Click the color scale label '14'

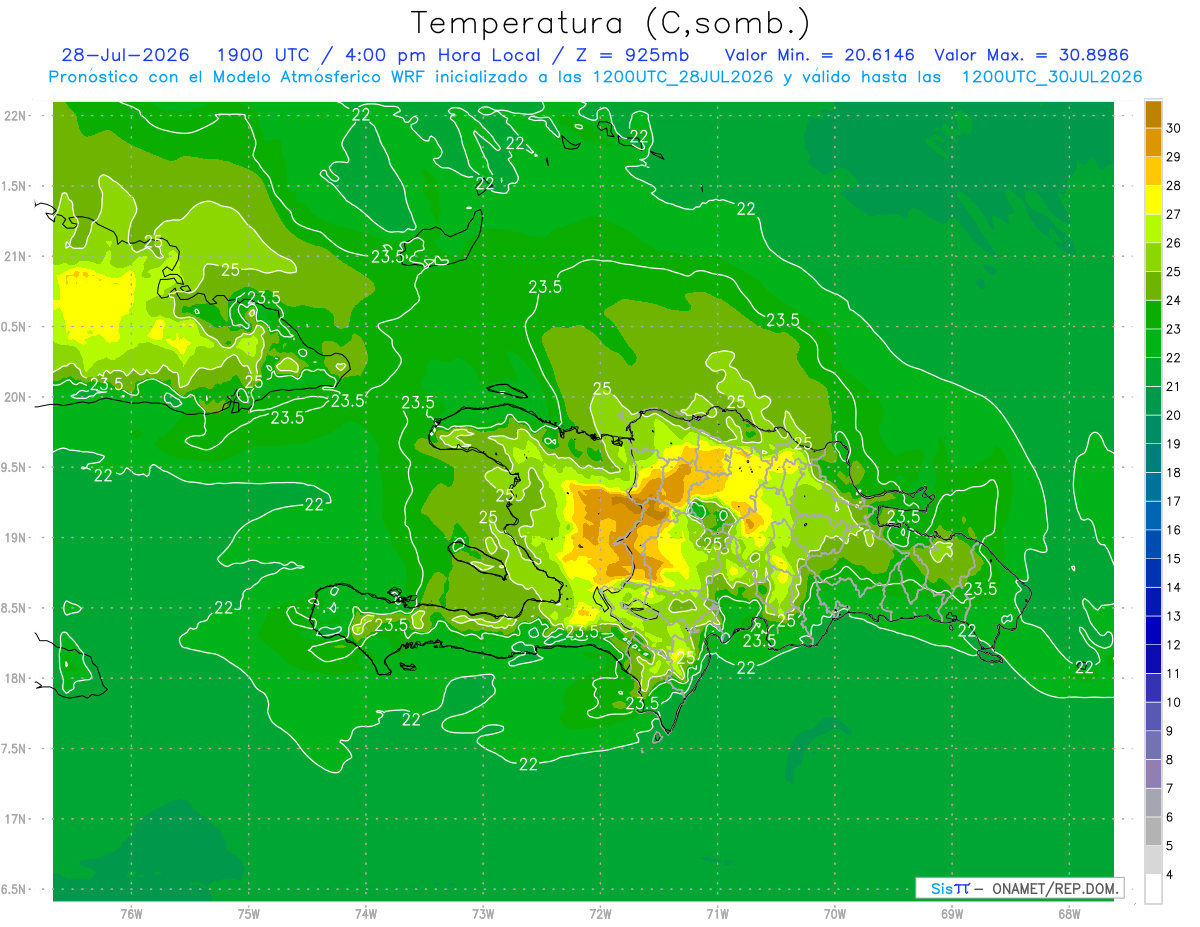click(x=1173, y=587)
